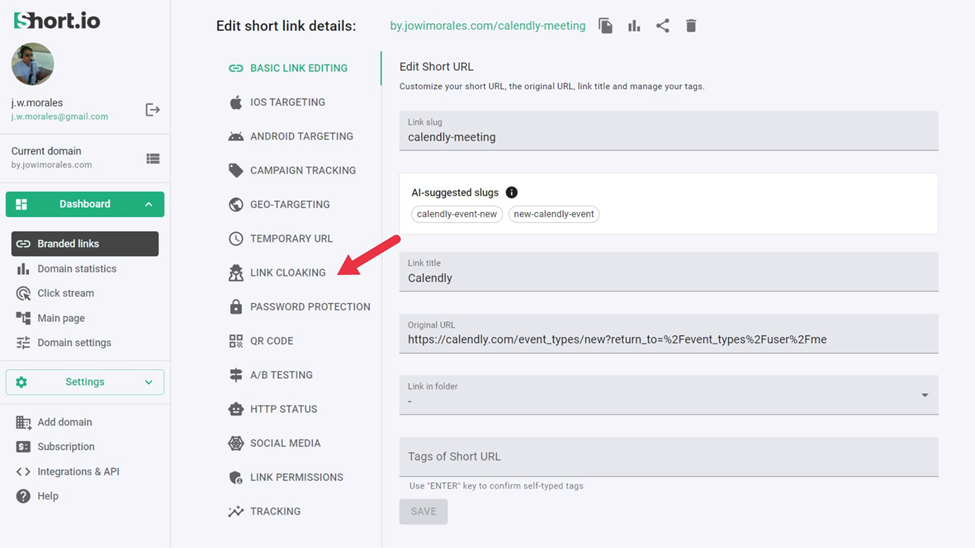Open Click stream page
The width and height of the screenshot is (975, 548).
tap(65, 293)
